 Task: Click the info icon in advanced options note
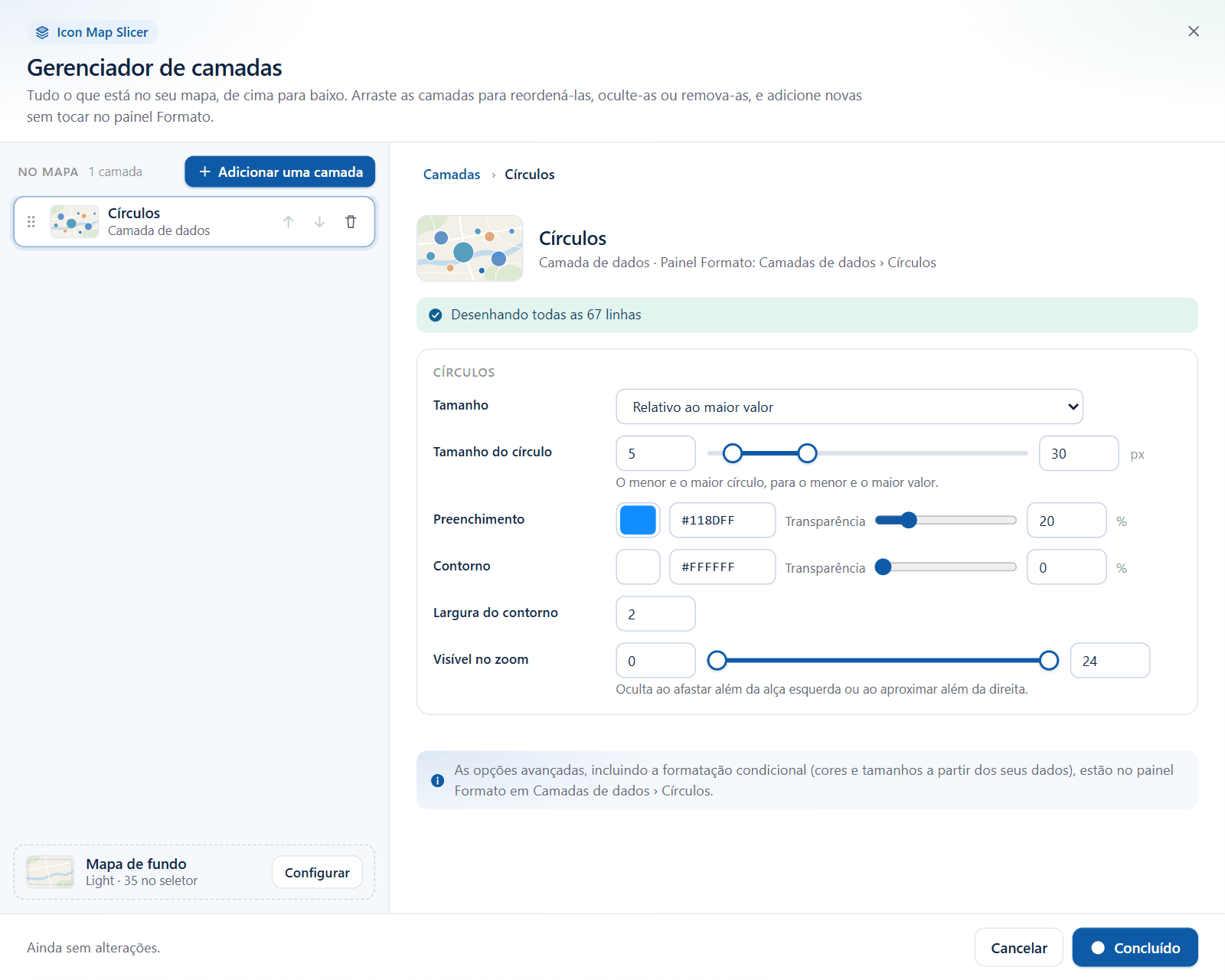[x=437, y=781]
